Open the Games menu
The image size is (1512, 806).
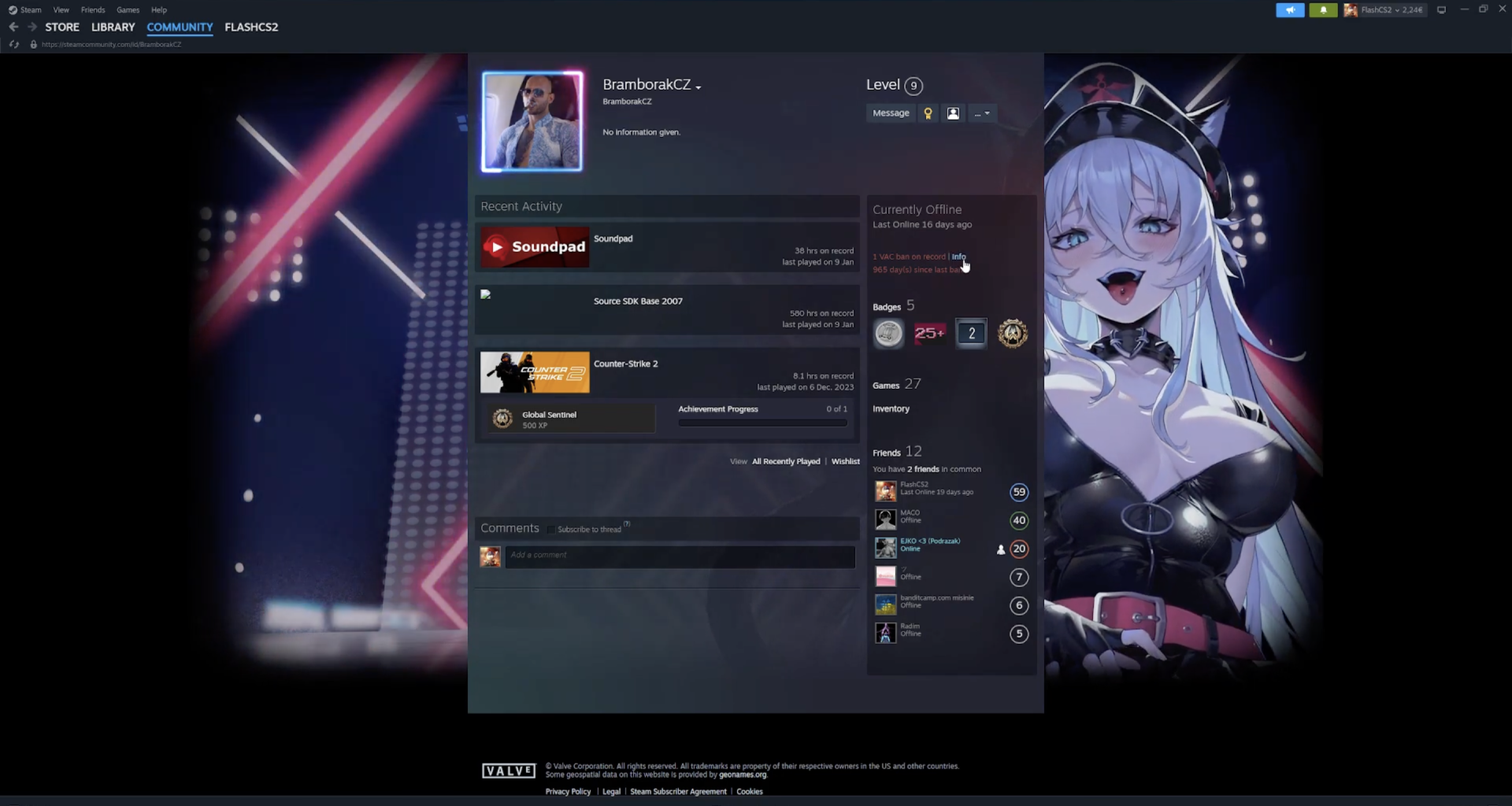click(128, 10)
